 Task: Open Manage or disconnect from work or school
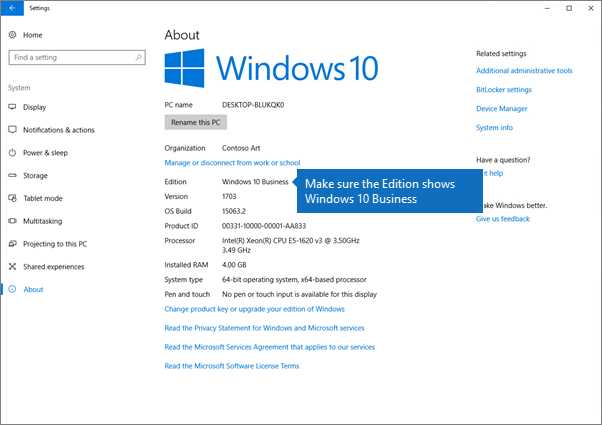click(x=232, y=163)
